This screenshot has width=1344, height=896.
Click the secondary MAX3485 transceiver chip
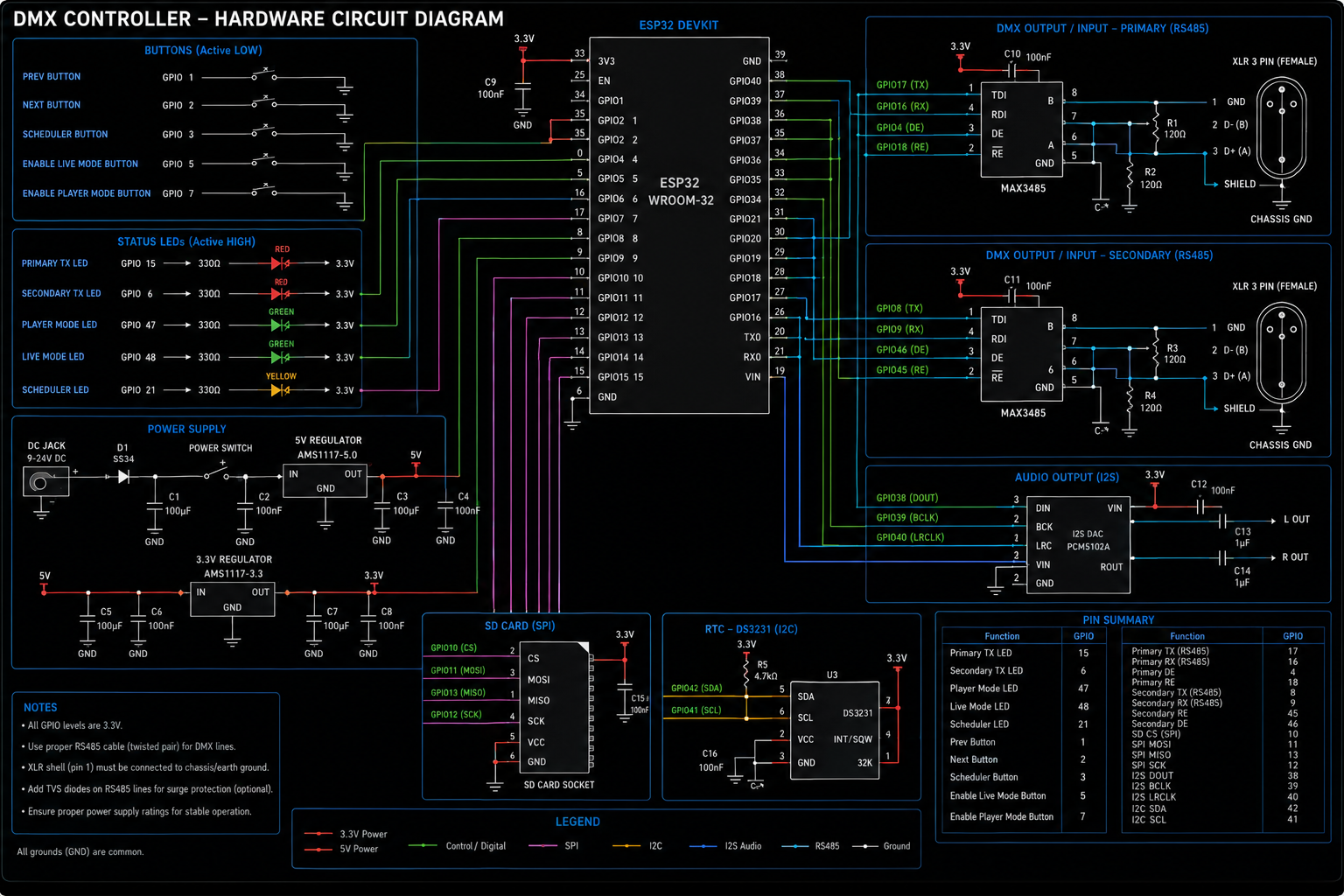pyautogui.click(x=1021, y=353)
